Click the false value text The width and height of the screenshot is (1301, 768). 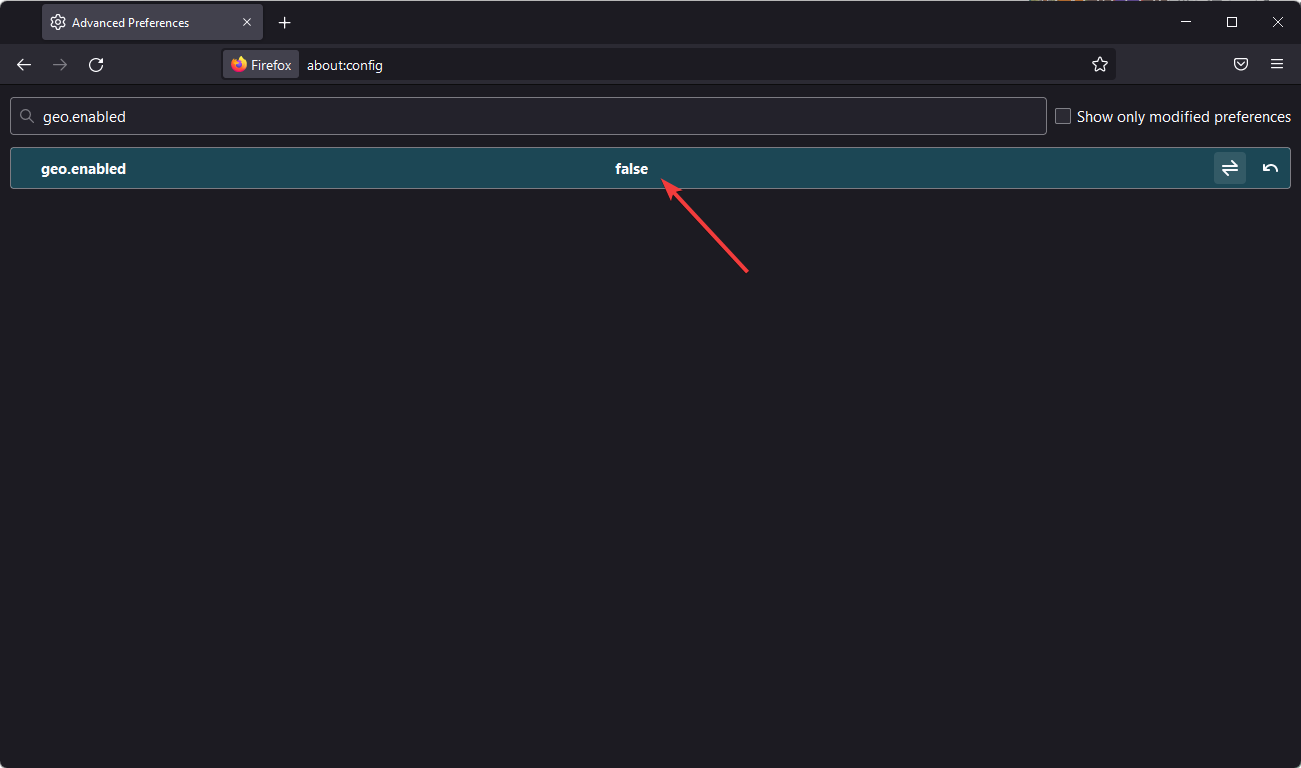pyautogui.click(x=632, y=168)
